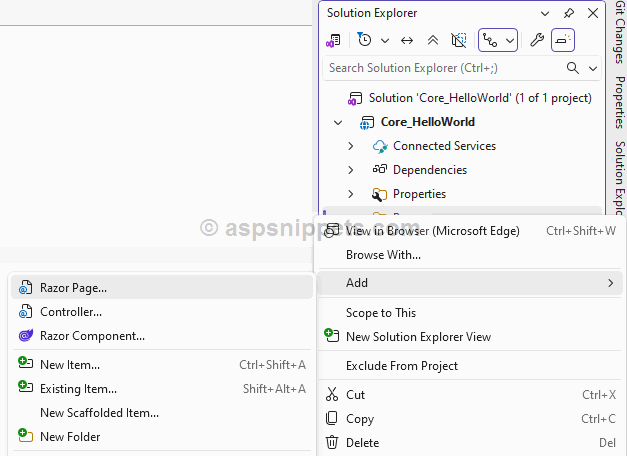Click the search magnifier icon
Viewport: 627px width, 456px height.
pyautogui.click(x=573, y=68)
